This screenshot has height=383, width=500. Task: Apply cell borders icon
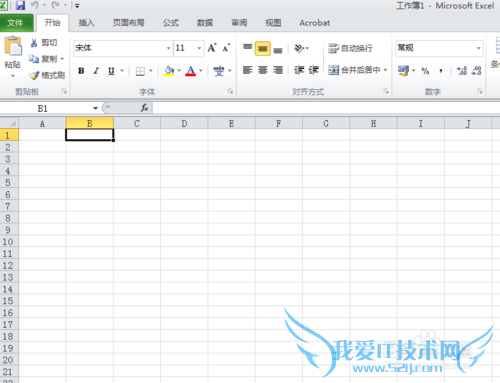(x=140, y=71)
